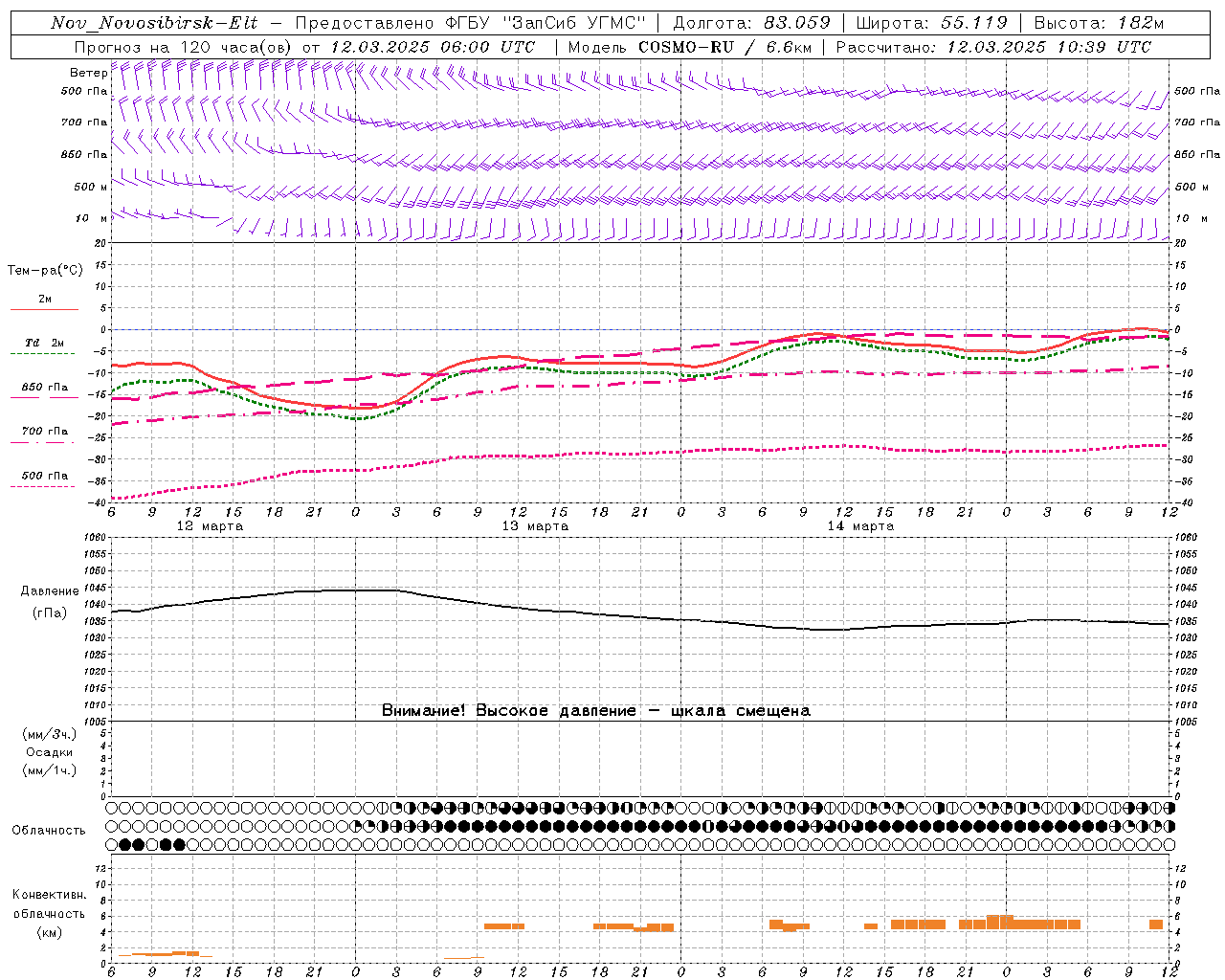Click the Ветер panel label
The height and width of the screenshot is (980, 1225).
tap(88, 73)
